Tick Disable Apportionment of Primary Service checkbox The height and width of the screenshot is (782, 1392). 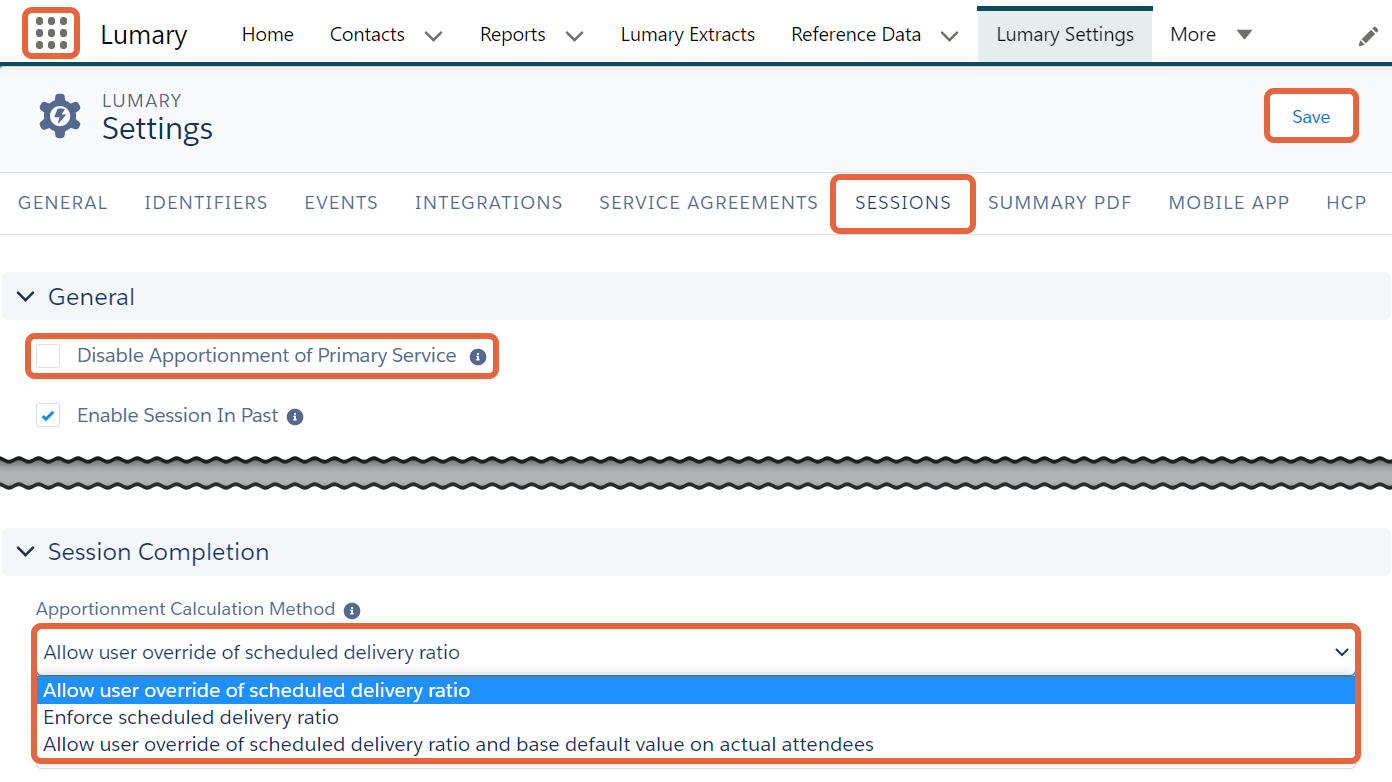pos(48,356)
